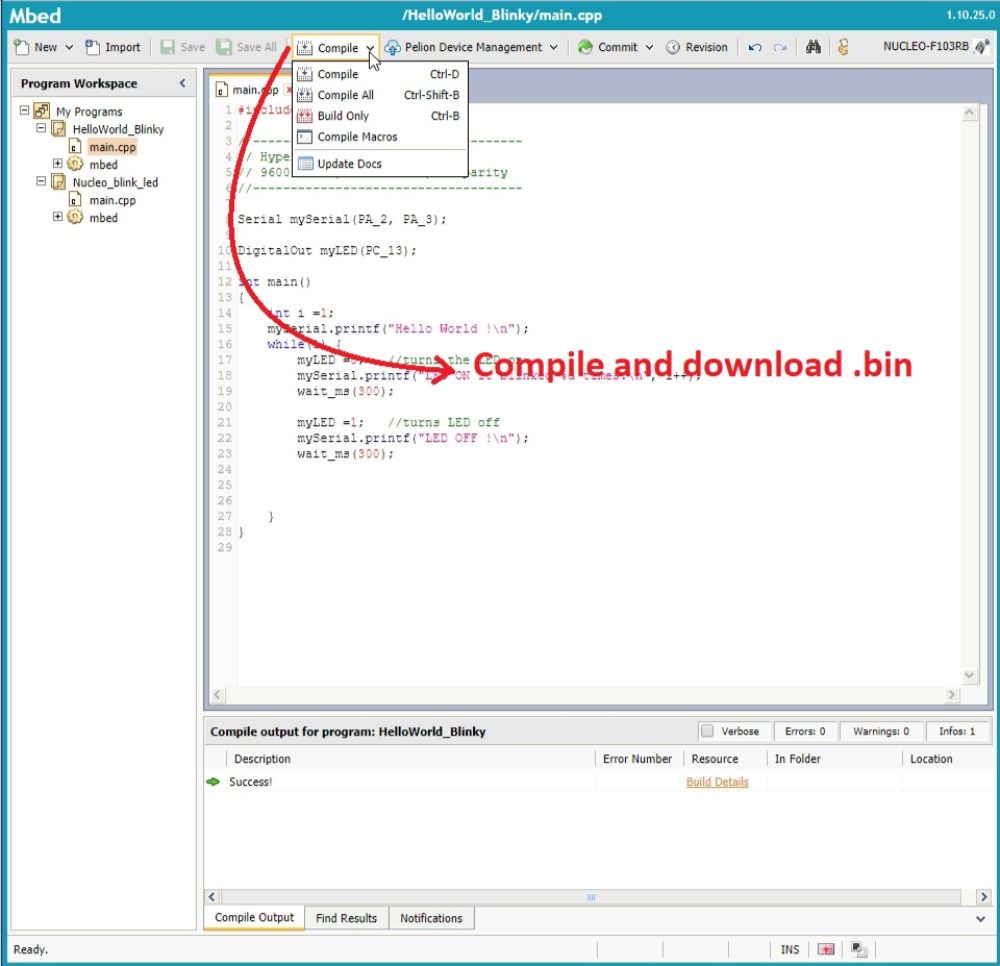Collapse the My Programs tree node

(24, 110)
